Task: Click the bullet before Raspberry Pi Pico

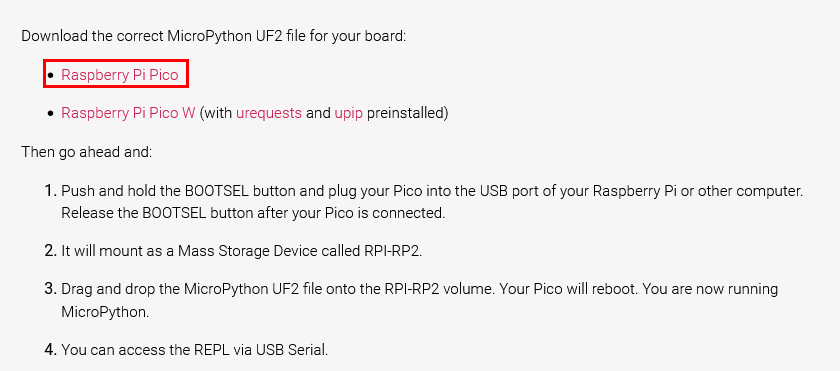Action: pos(50,75)
